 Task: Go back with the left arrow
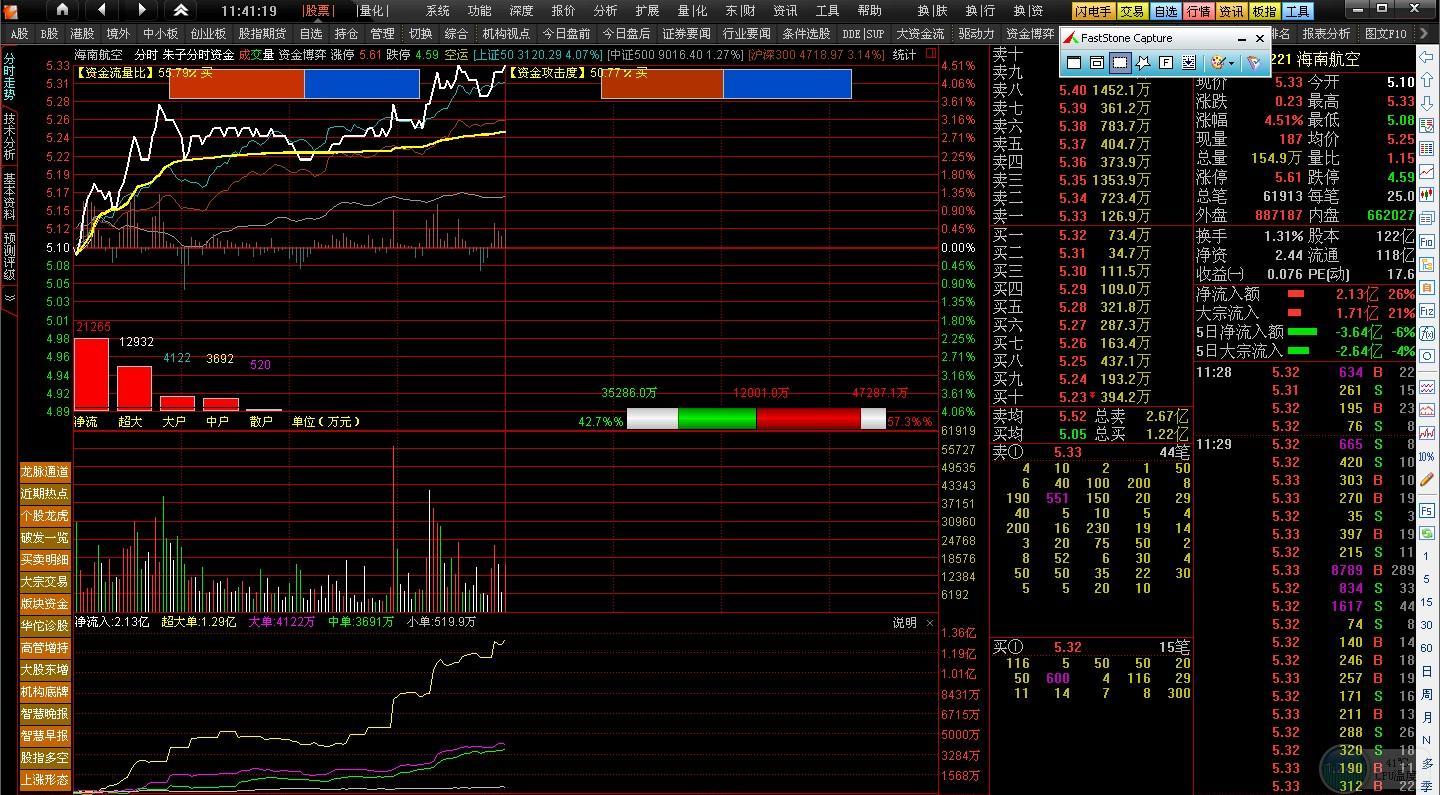(x=102, y=10)
